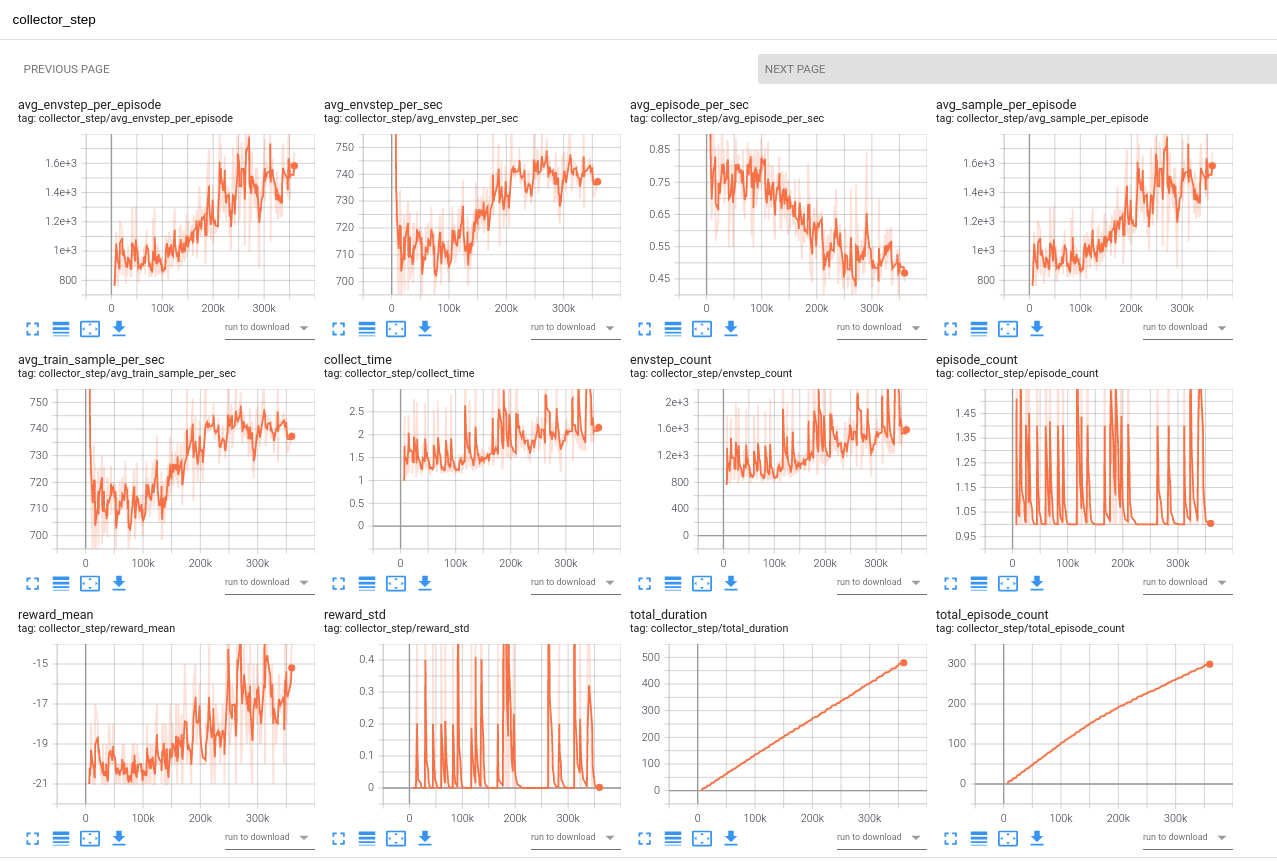Expand the avg_envstep_per_episode chart size
The image size is (1277, 861).
(x=32, y=328)
